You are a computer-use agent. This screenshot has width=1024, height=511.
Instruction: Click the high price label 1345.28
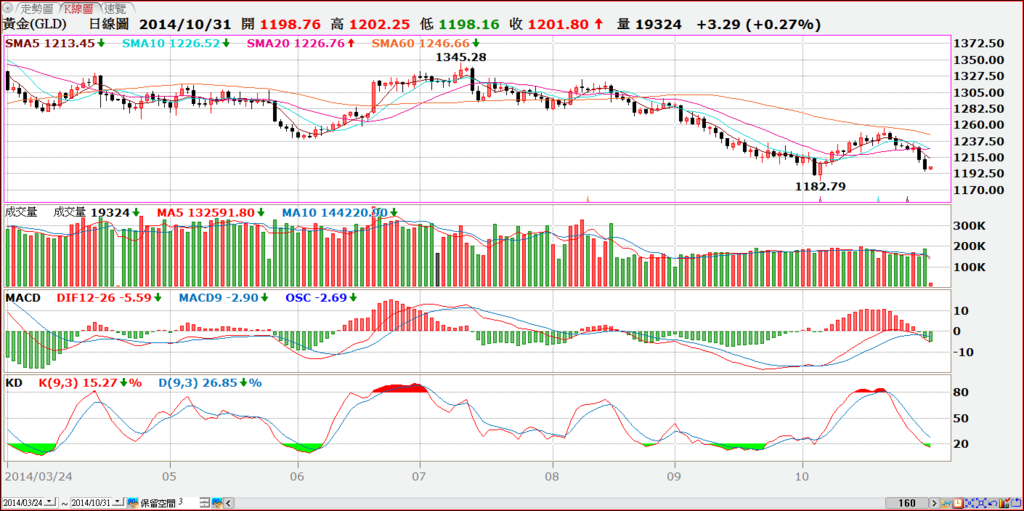pos(462,58)
